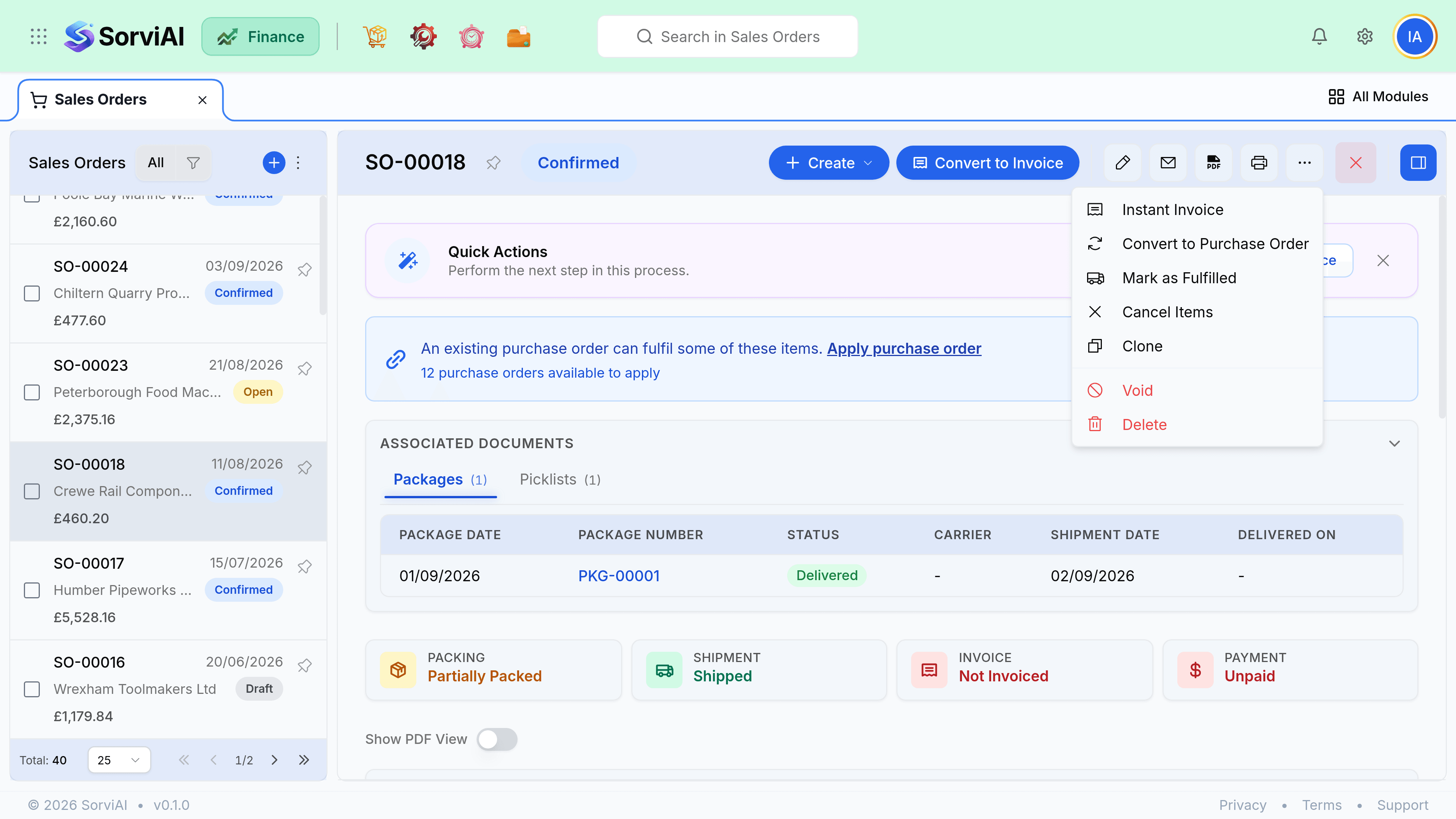Image resolution: width=1456 pixels, height=819 pixels.
Task: Open the Privacy footer link
Action: 1243,805
